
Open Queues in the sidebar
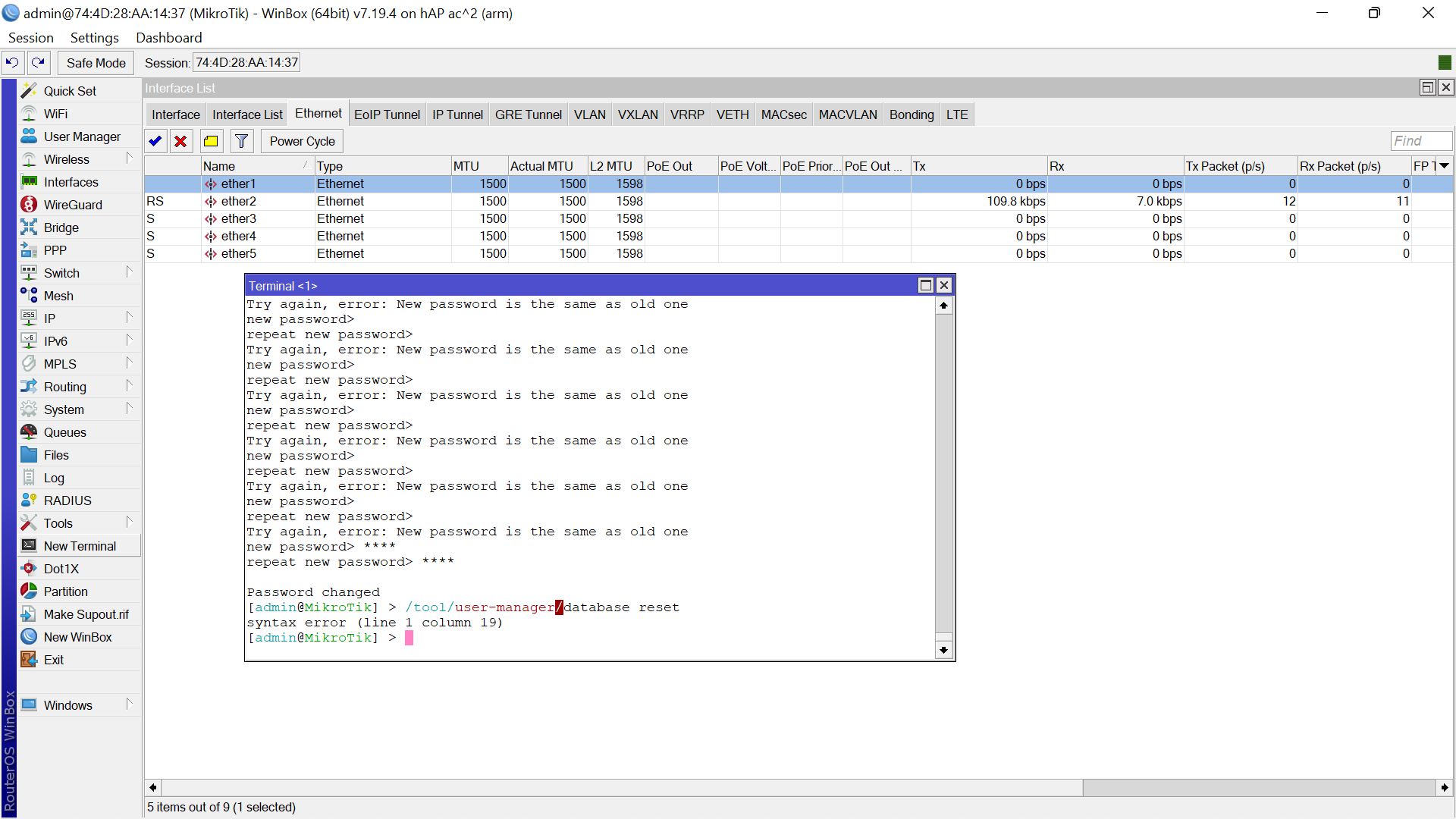pyautogui.click(x=64, y=432)
